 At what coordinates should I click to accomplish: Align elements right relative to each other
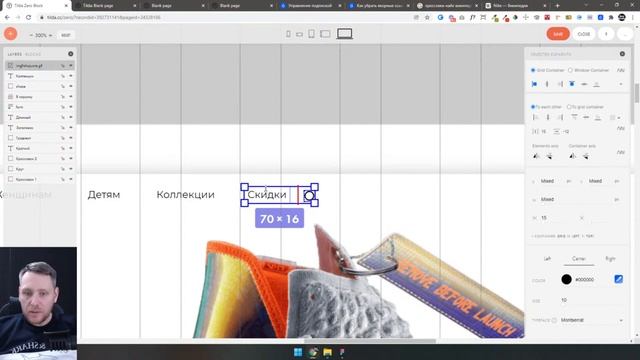(560, 118)
